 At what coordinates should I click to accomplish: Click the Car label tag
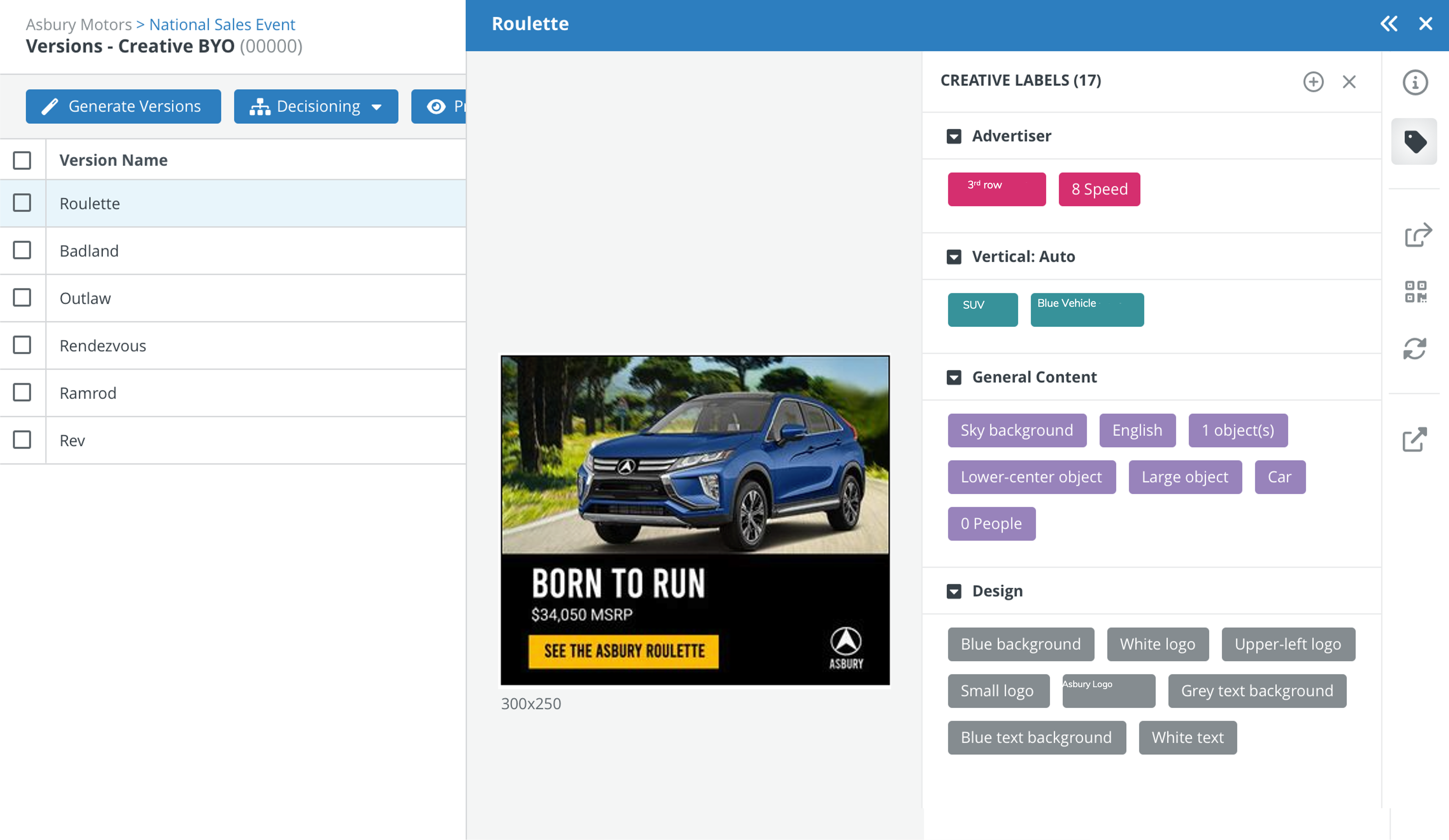coord(1279,477)
